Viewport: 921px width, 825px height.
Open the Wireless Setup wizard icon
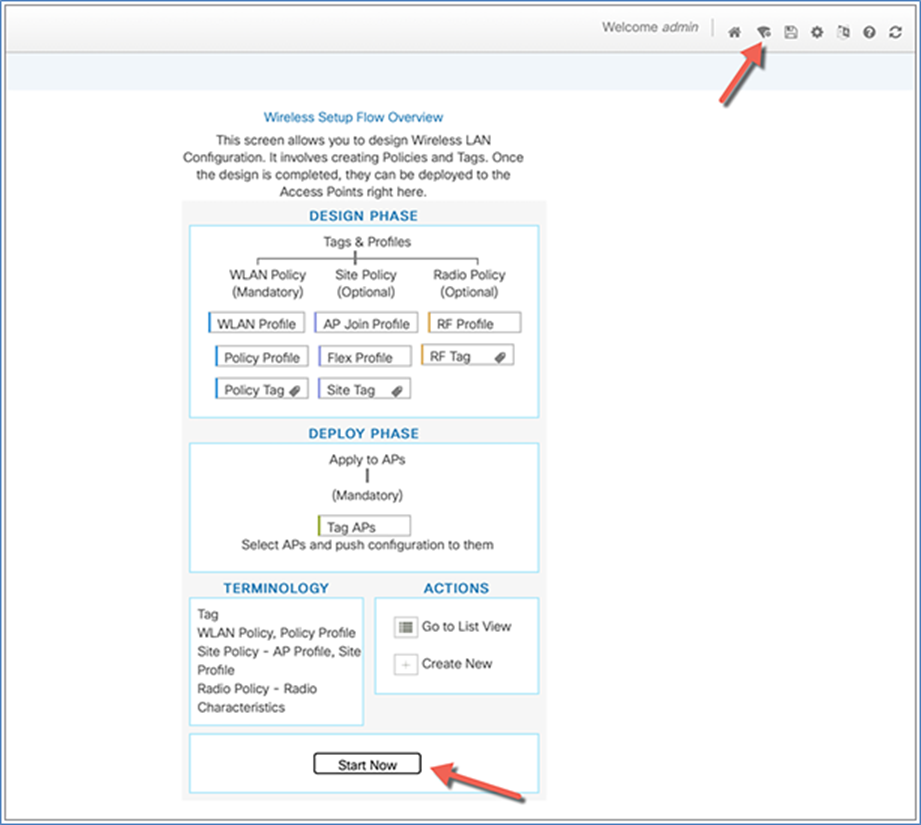[x=764, y=32]
